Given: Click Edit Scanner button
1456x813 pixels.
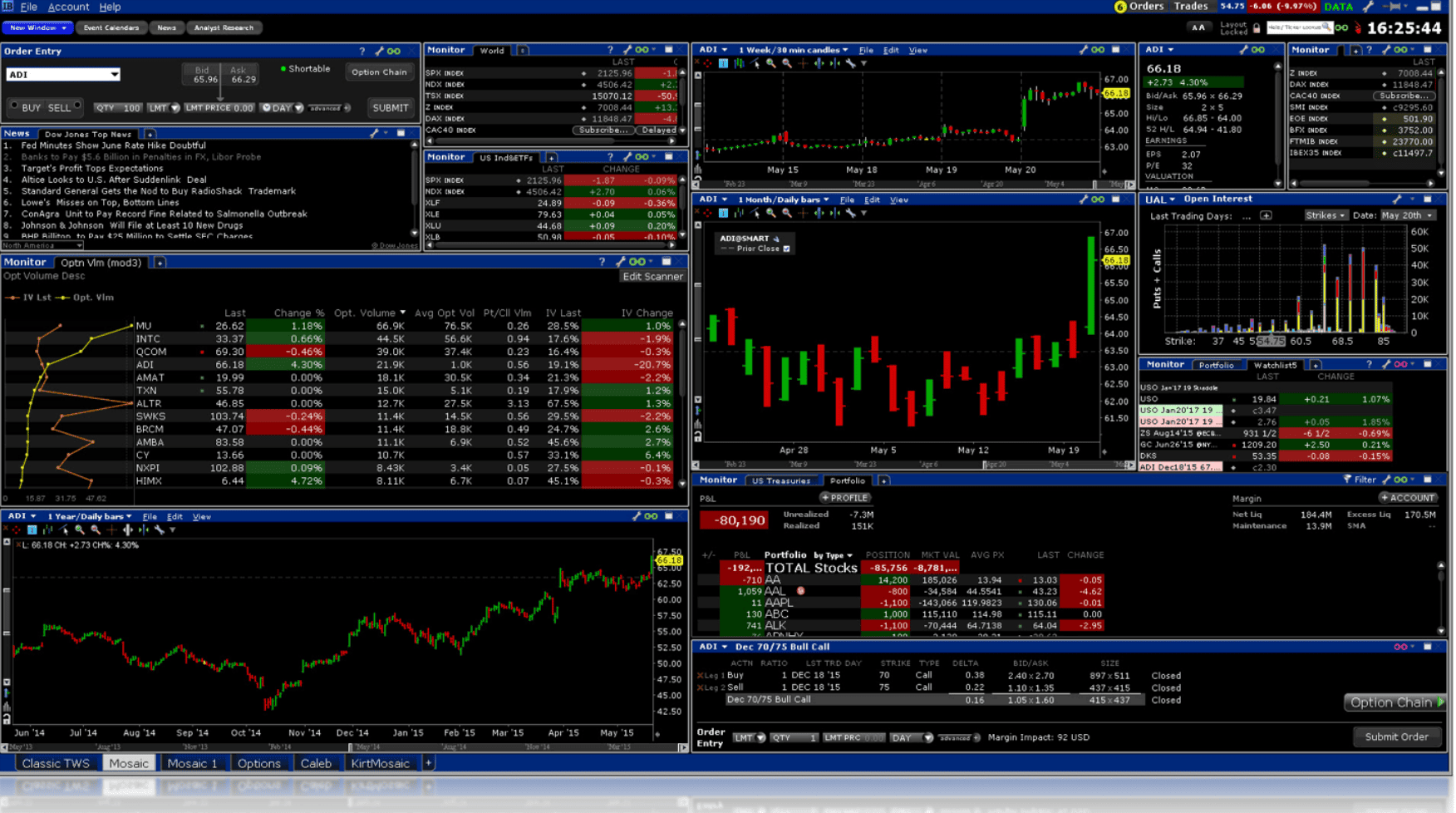Looking at the screenshot, I should 652,277.
